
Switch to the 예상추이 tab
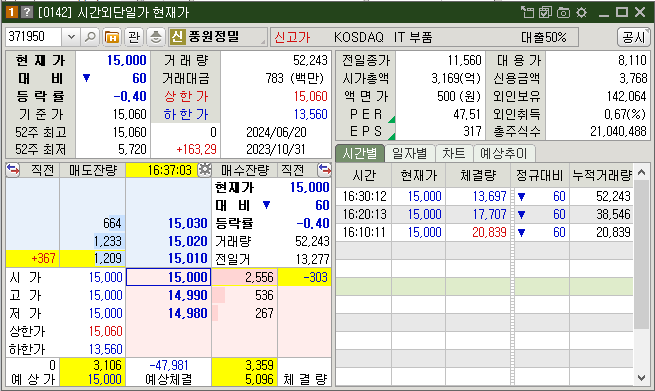[x=504, y=153]
